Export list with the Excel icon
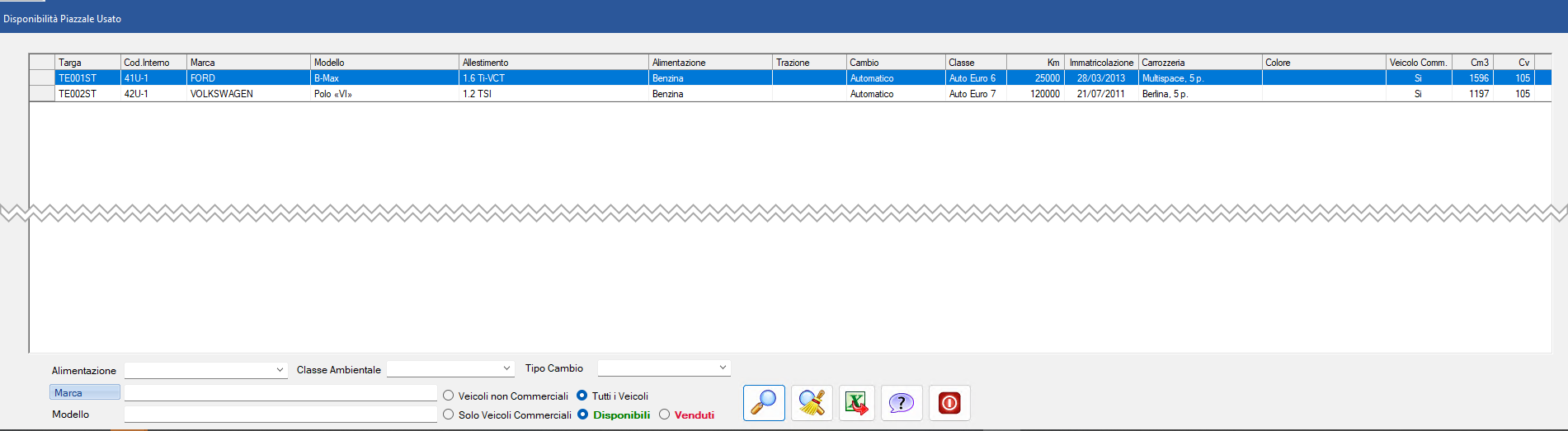 tap(857, 403)
